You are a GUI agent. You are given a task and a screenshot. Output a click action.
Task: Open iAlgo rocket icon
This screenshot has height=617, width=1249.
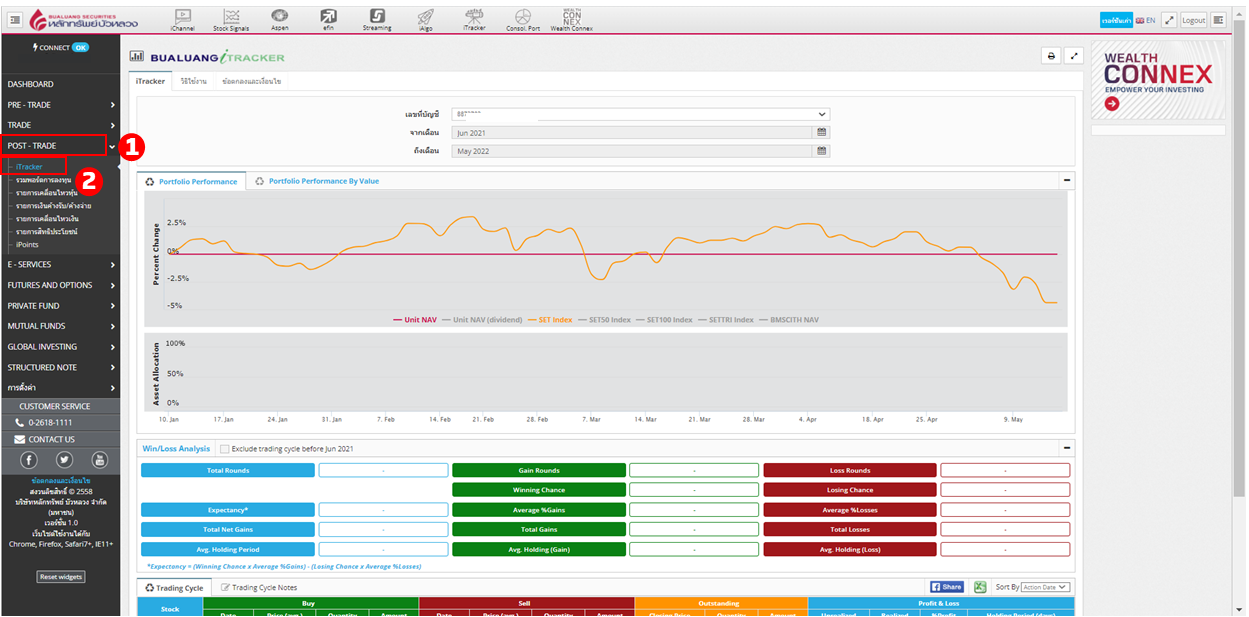[425, 19]
